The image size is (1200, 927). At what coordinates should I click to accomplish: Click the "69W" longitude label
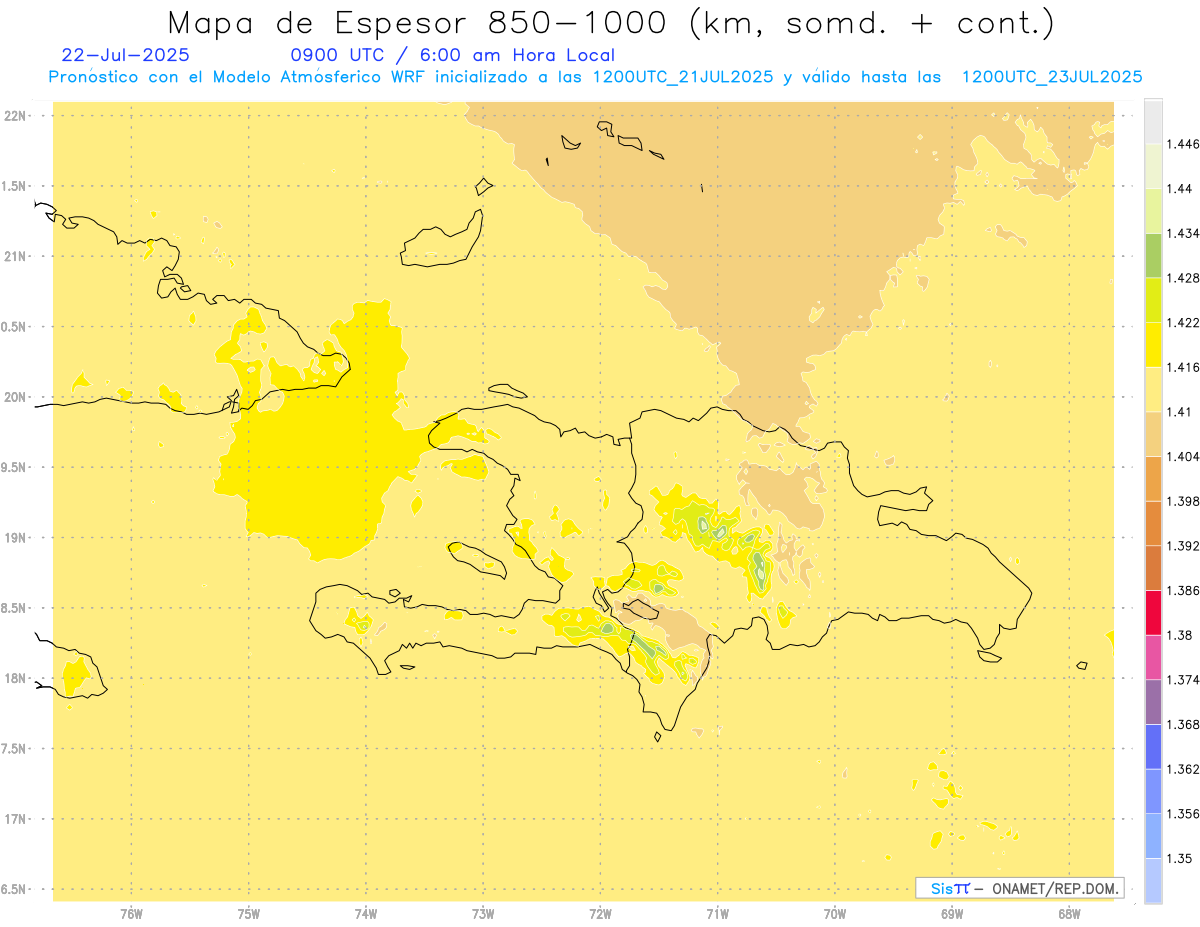[952, 913]
